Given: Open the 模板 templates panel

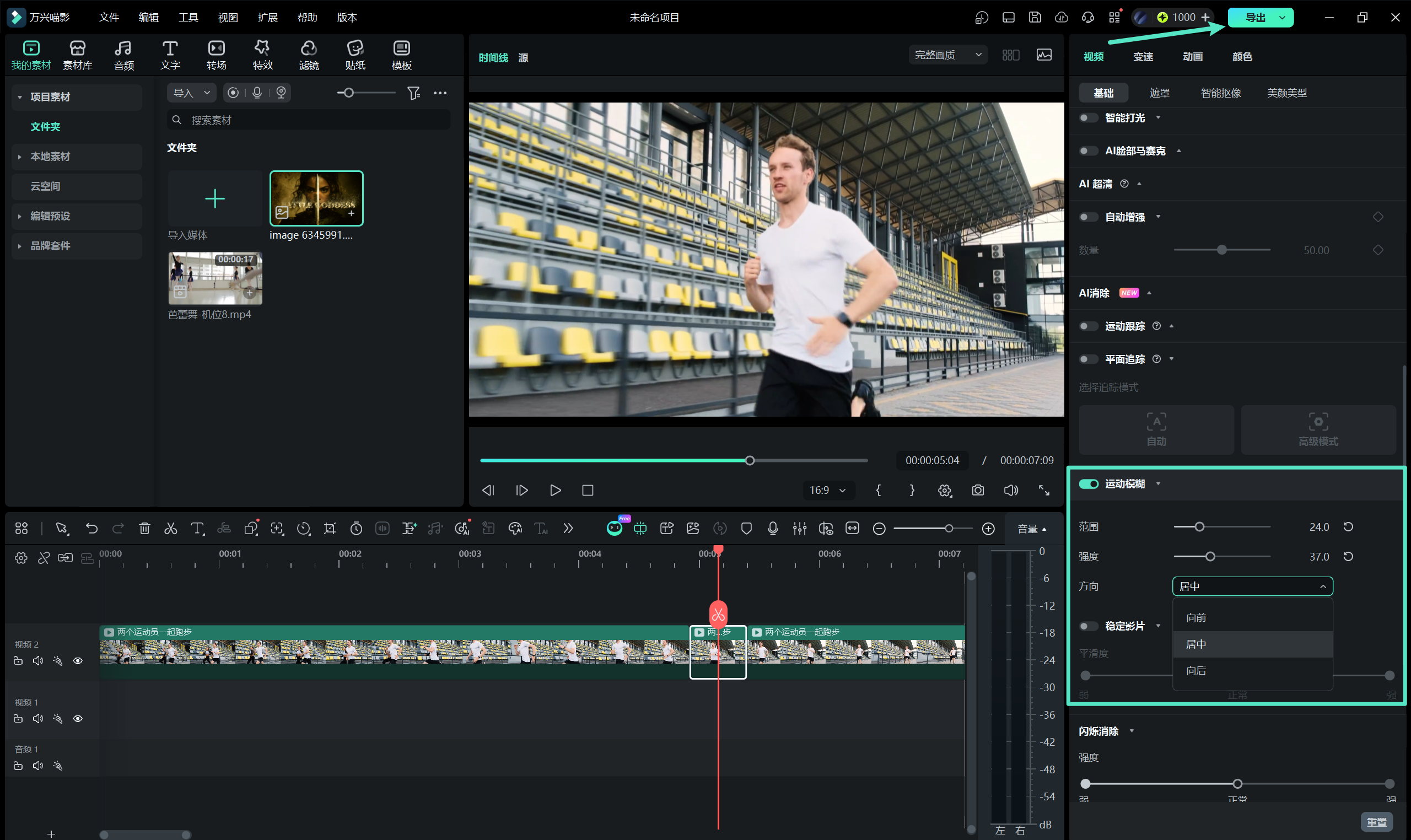Looking at the screenshot, I should pos(402,56).
